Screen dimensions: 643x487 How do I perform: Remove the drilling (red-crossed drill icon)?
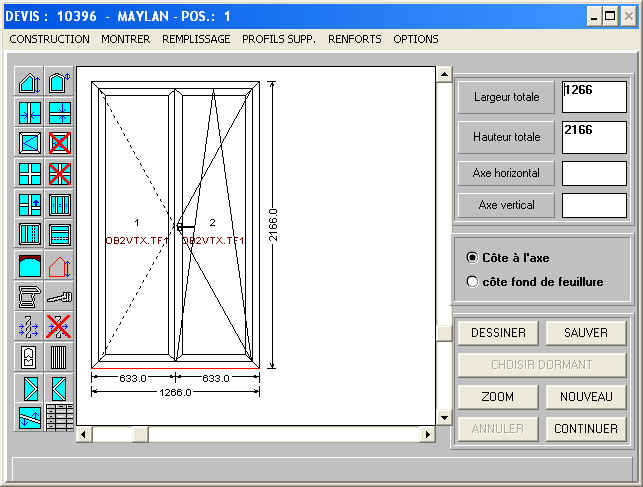tap(59, 326)
